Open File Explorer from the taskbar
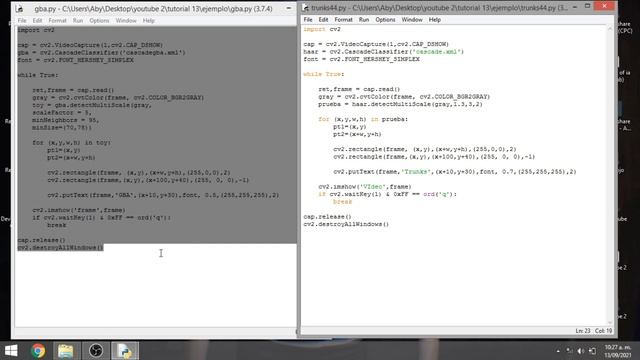Viewport: 640px width, 360px height. [x=65, y=351]
